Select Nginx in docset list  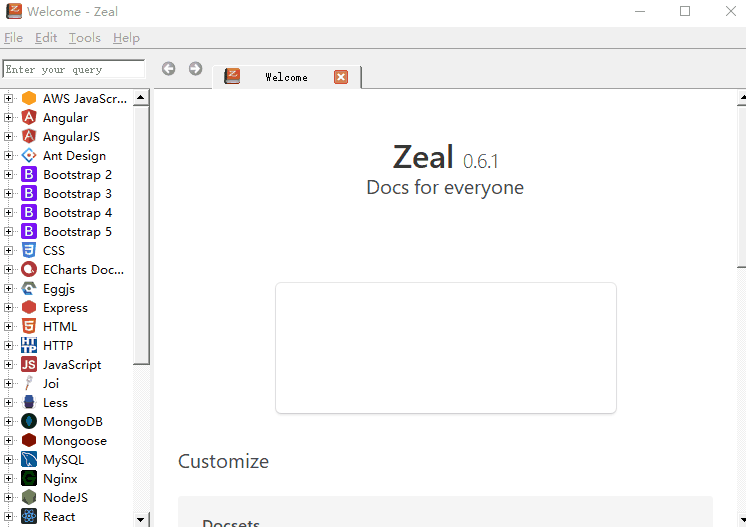point(60,478)
